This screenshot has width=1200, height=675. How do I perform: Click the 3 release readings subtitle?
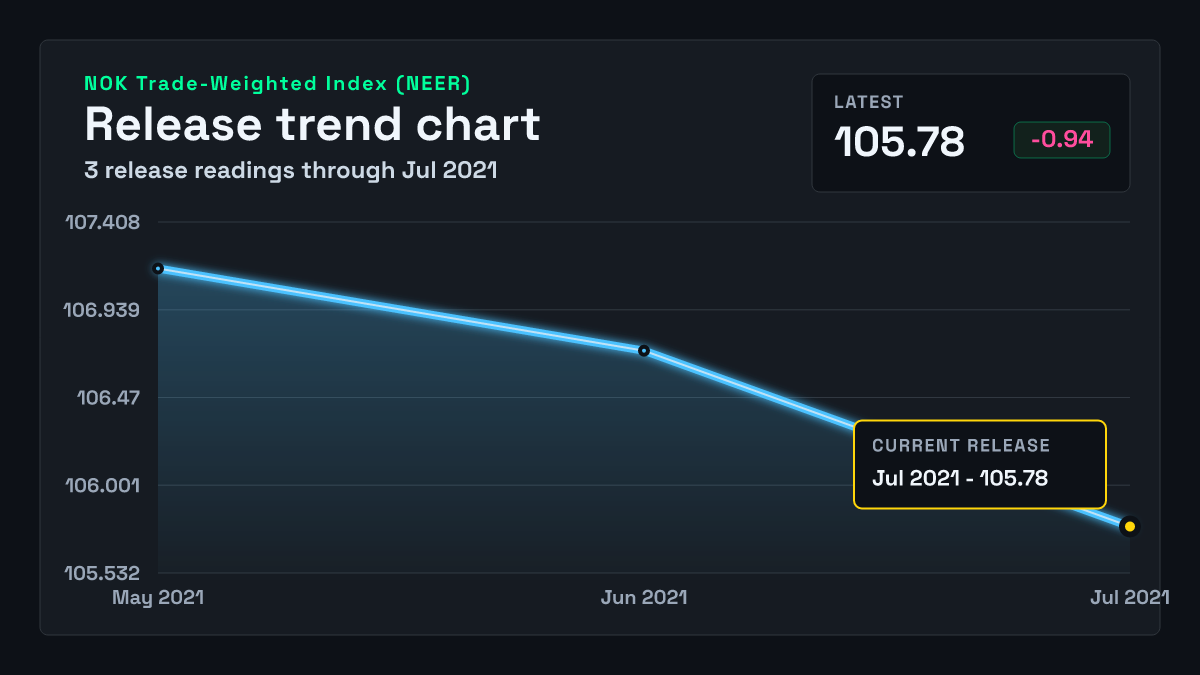[291, 170]
